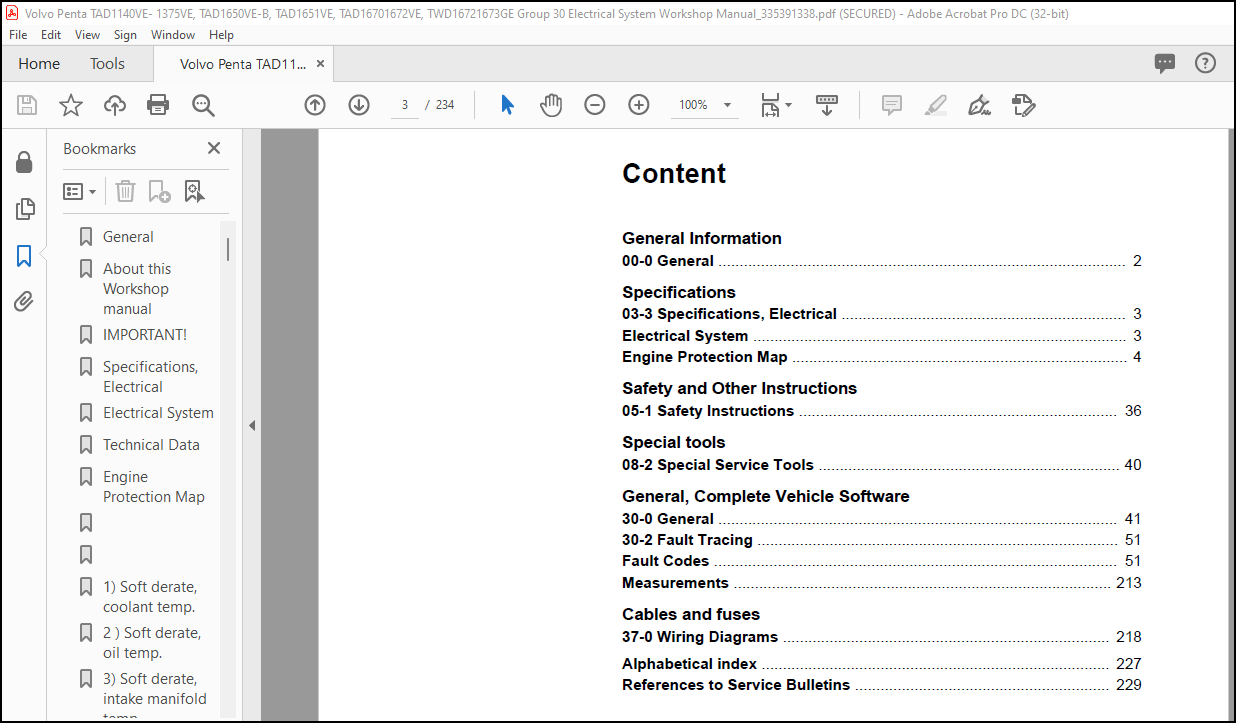Open the Find text magnifier icon
The image size is (1236, 723).
click(203, 105)
